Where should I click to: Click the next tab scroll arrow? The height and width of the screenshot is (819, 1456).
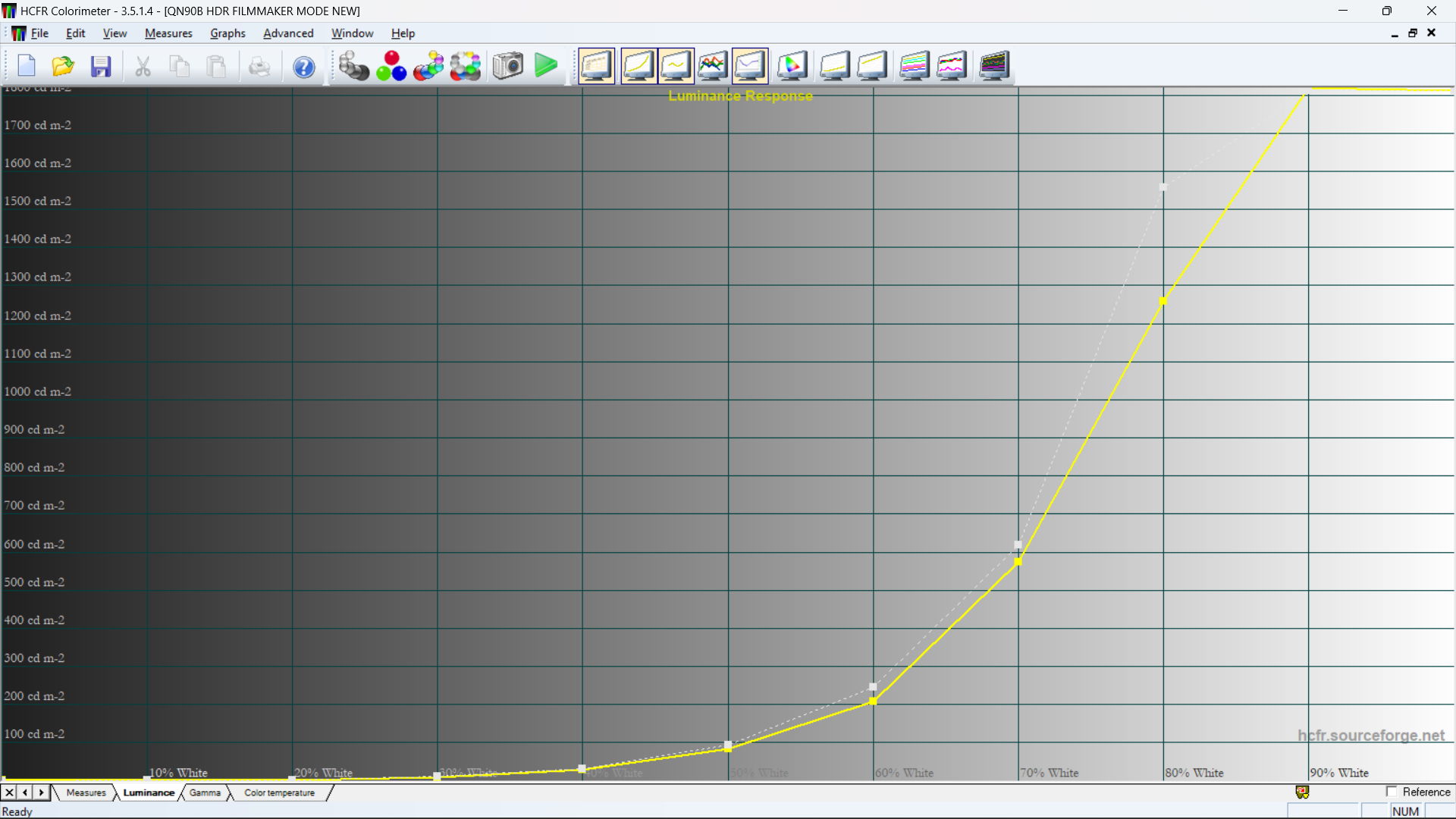click(42, 792)
